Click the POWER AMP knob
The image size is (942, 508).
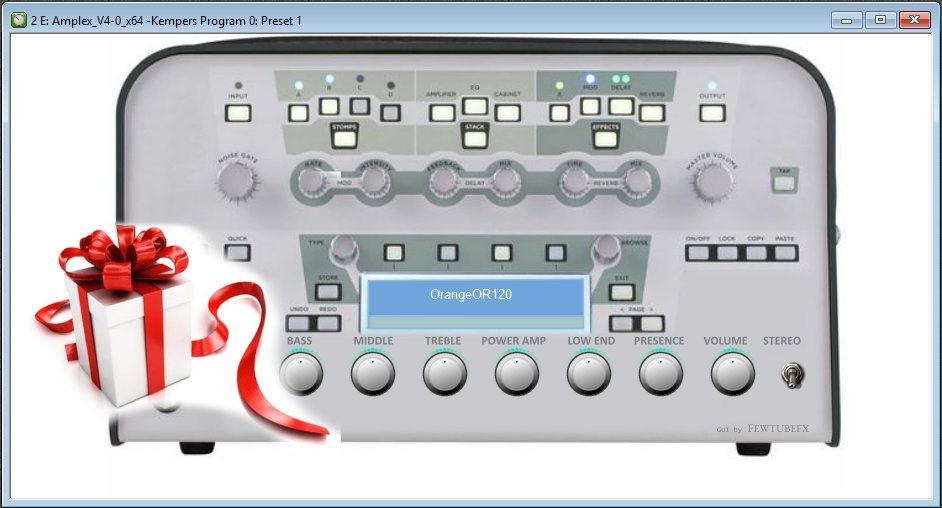(x=517, y=373)
